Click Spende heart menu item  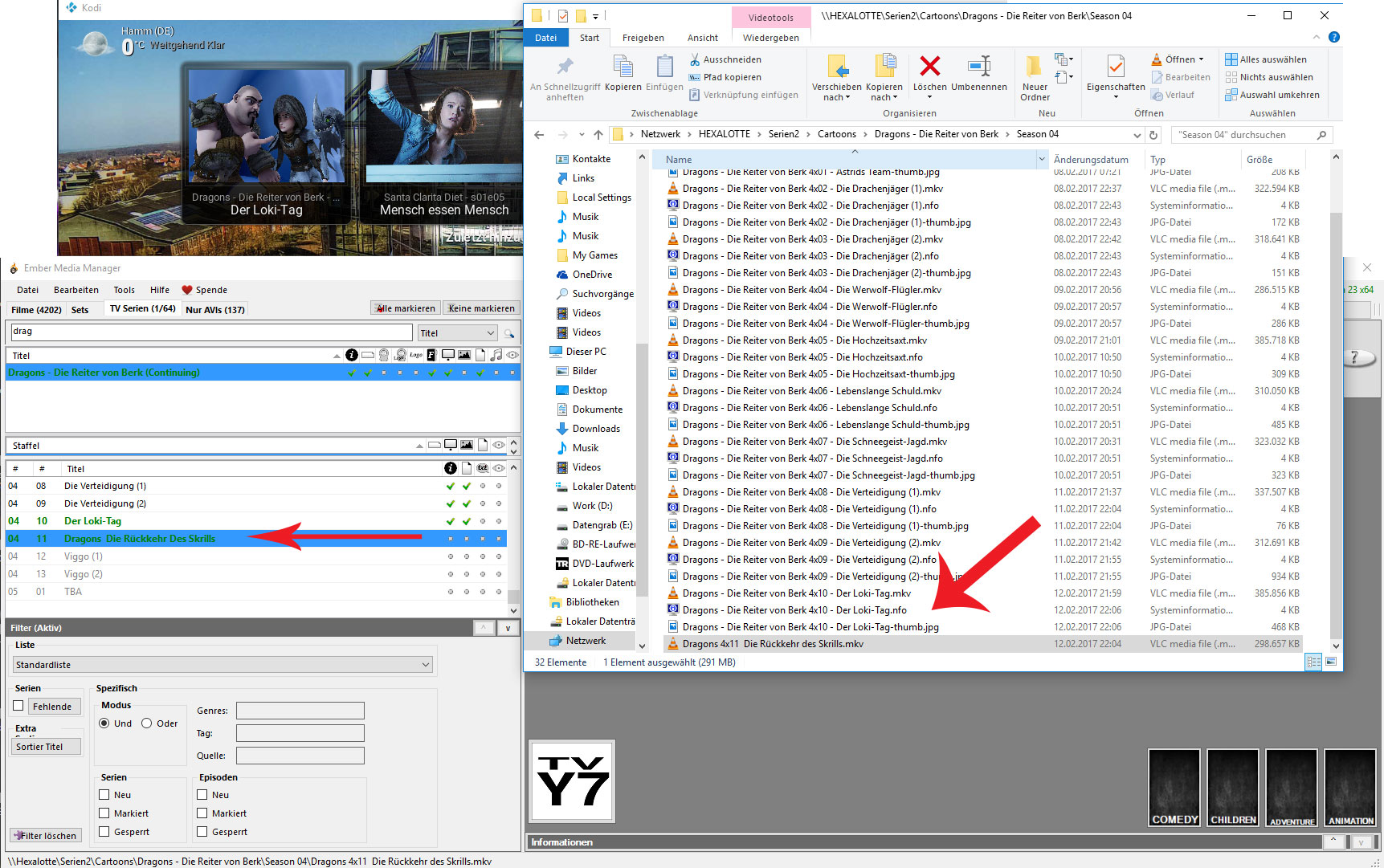204,290
